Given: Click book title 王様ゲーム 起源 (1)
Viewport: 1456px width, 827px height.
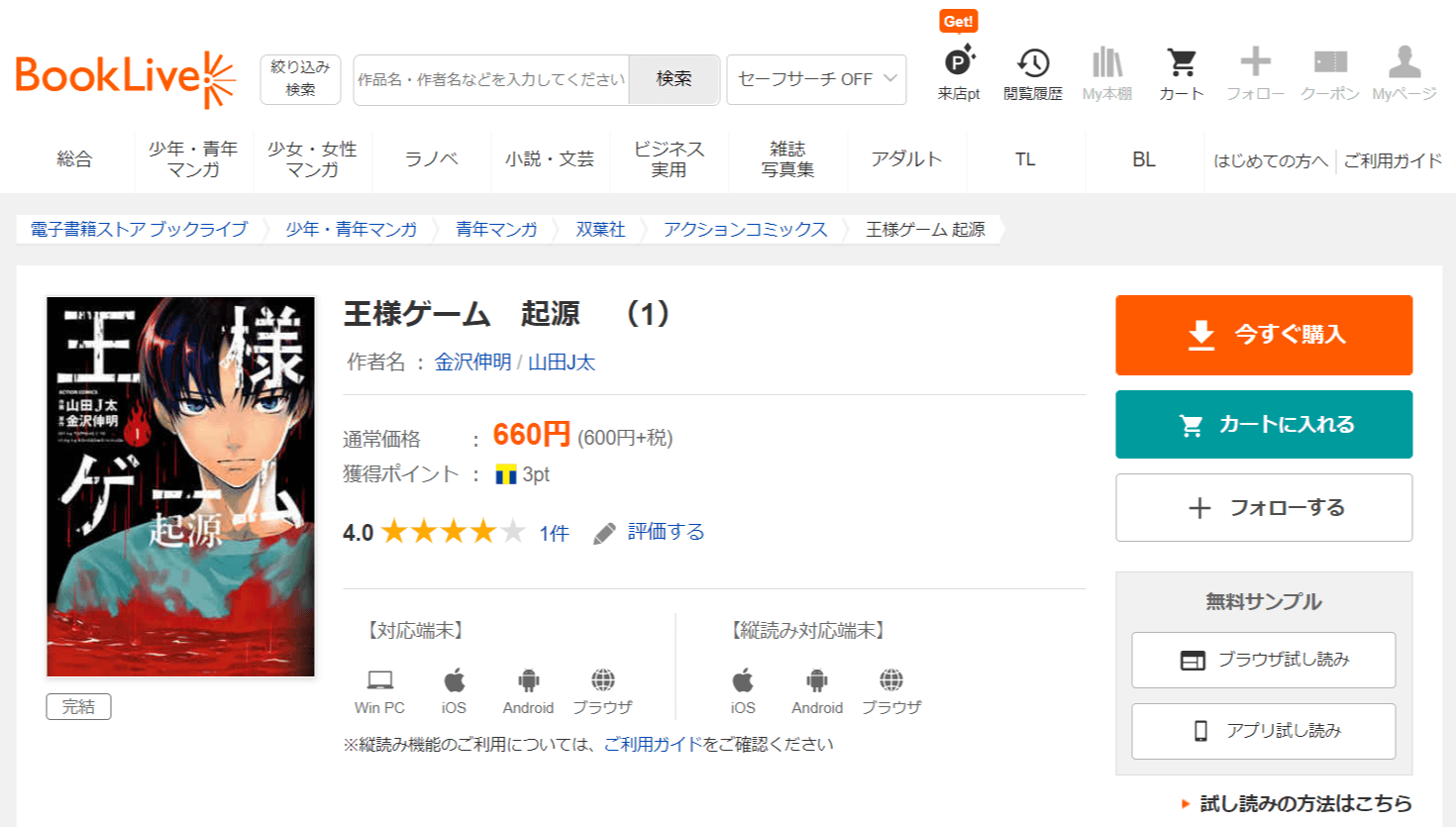Looking at the screenshot, I should pyautogui.click(x=507, y=314).
